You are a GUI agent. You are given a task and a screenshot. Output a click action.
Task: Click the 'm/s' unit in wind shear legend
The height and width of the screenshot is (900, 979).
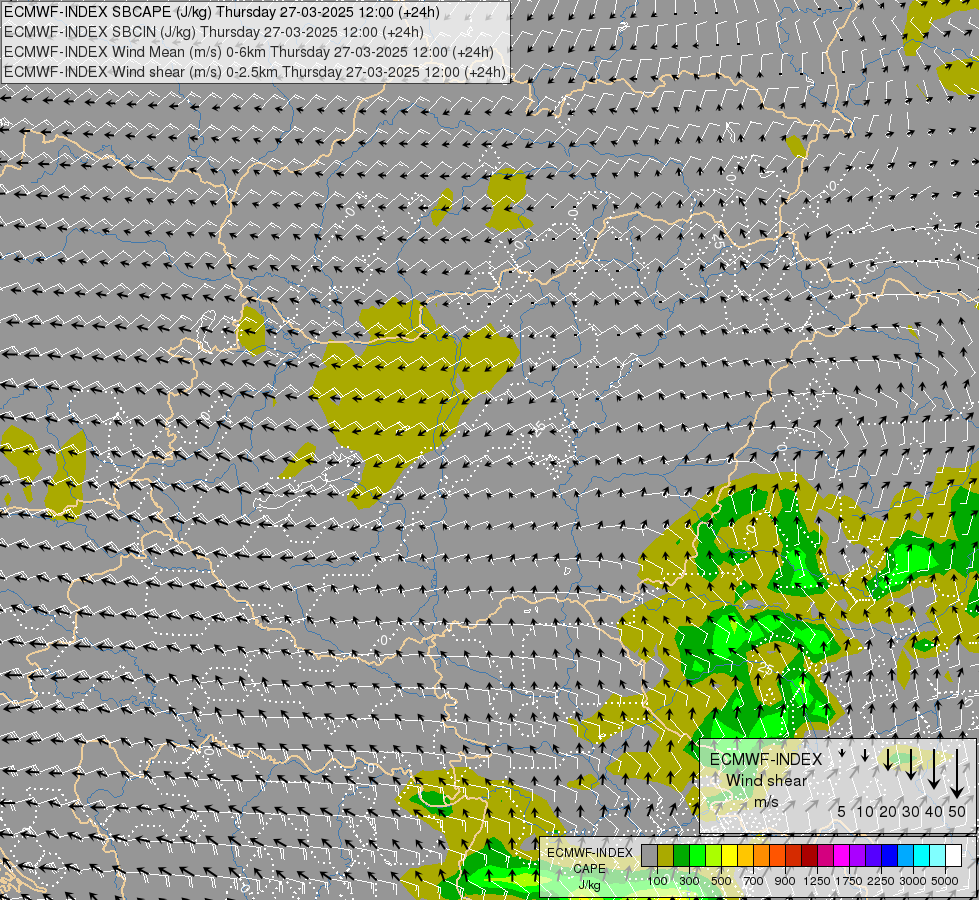coord(766,802)
